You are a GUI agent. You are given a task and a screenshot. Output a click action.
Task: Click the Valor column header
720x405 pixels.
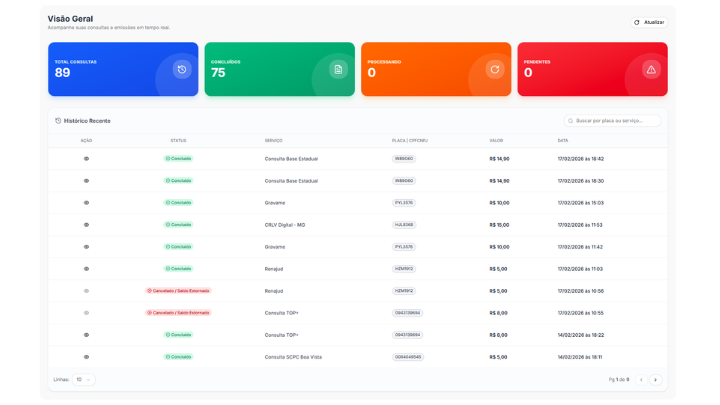point(496,141)
